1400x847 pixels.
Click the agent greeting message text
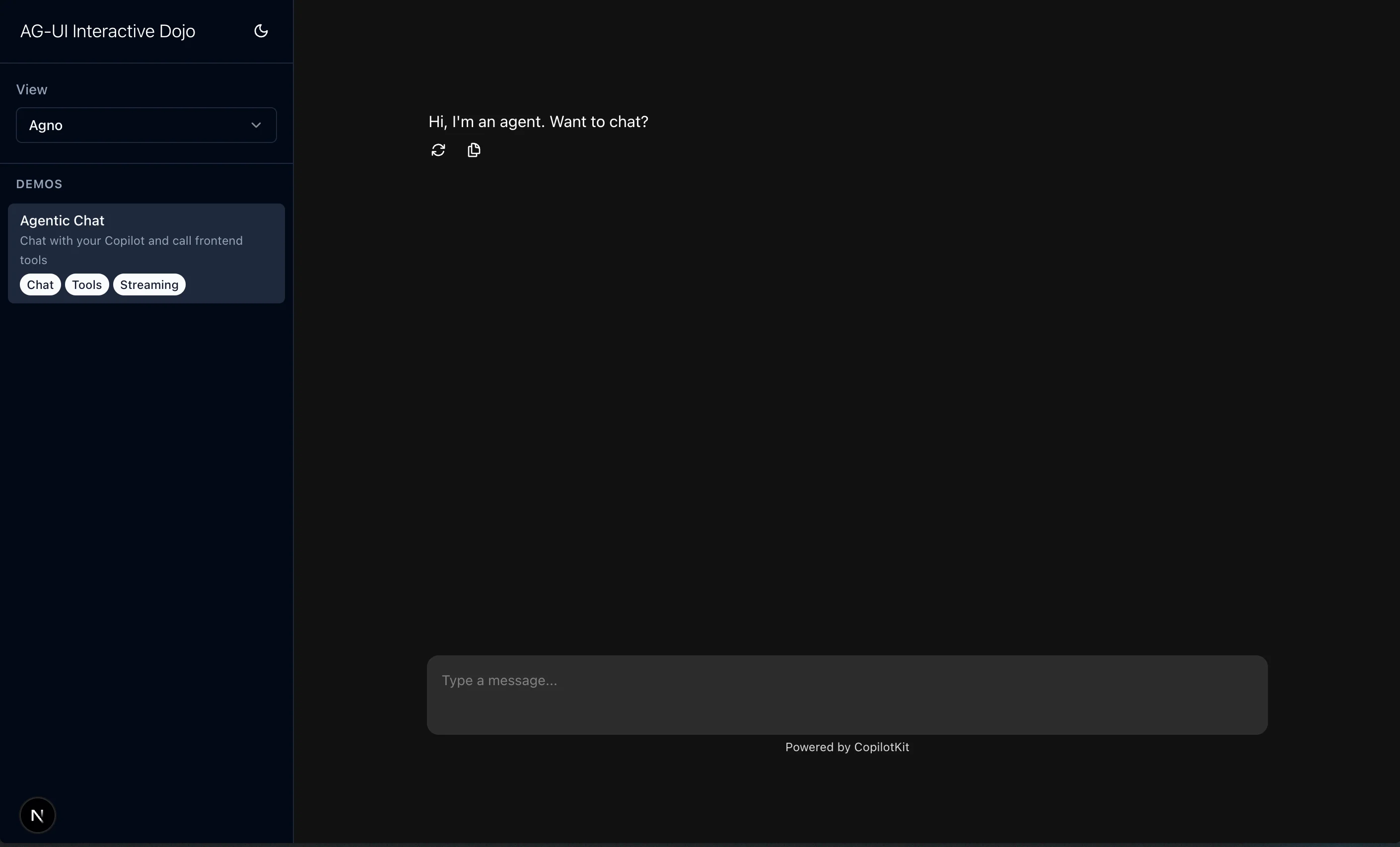click(x=538, y=122)
